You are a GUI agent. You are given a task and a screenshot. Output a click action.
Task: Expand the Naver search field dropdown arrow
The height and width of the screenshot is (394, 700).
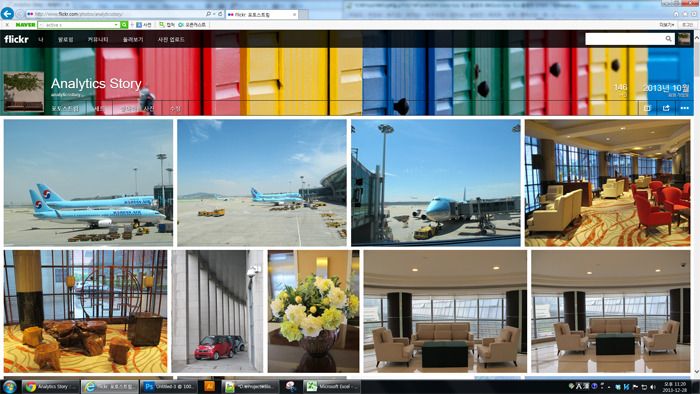click(117, 25)
